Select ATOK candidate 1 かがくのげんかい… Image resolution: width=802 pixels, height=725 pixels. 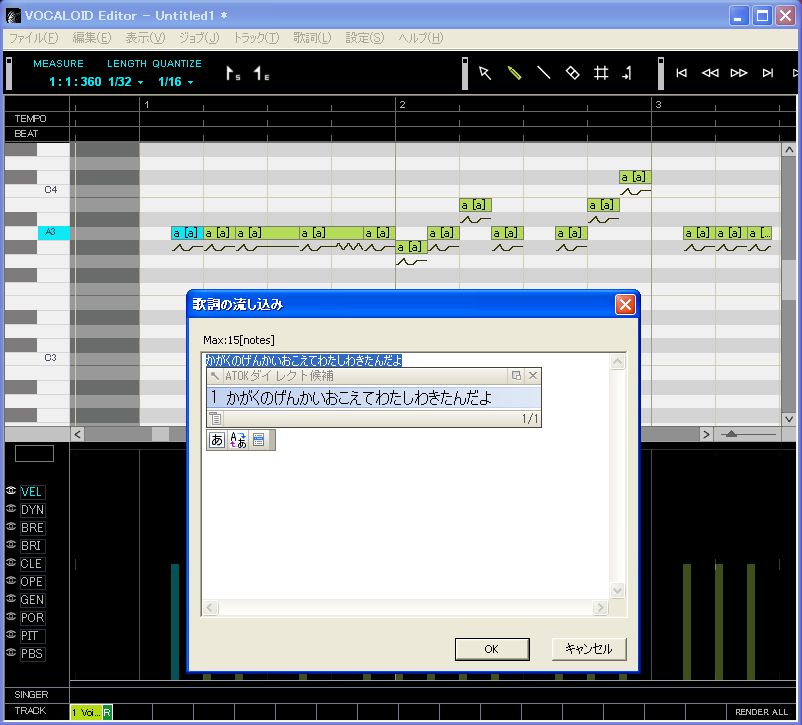(x=374, y=398)
